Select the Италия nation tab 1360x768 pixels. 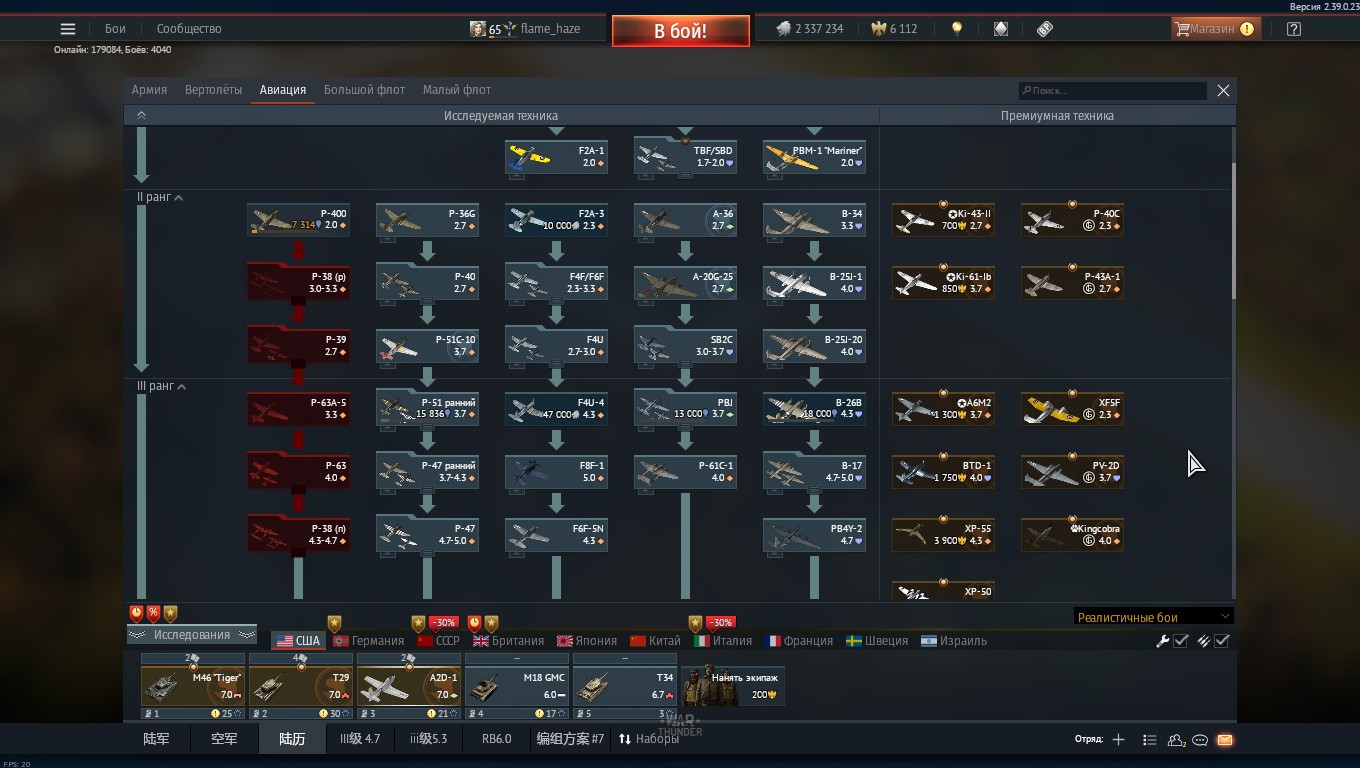(723, 641)
